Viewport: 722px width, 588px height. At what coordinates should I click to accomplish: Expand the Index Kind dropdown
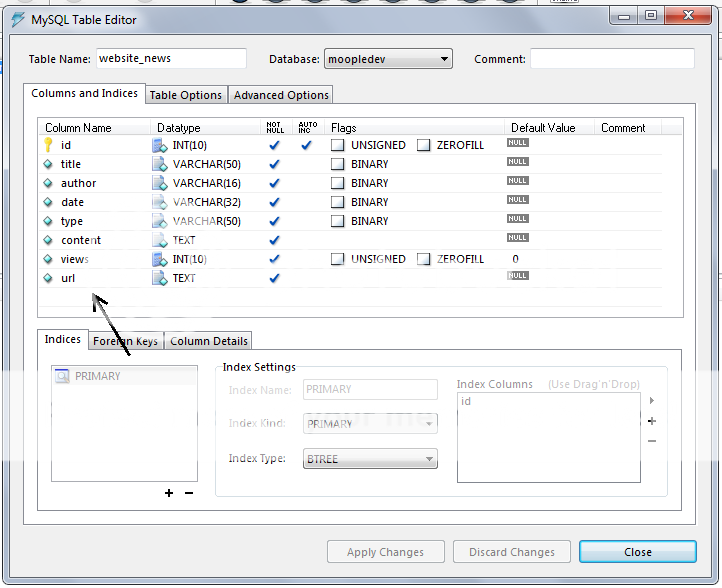[370, 424]
